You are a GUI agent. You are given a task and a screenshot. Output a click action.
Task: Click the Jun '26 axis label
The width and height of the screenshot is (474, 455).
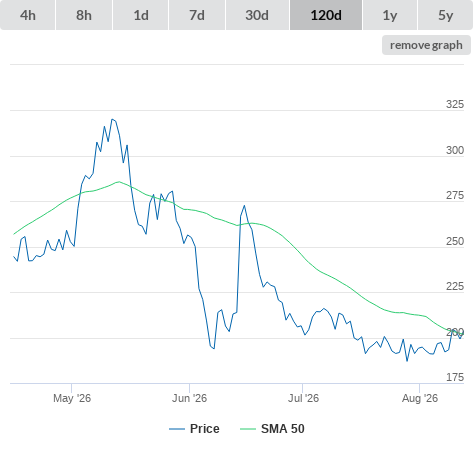(189, 398)
